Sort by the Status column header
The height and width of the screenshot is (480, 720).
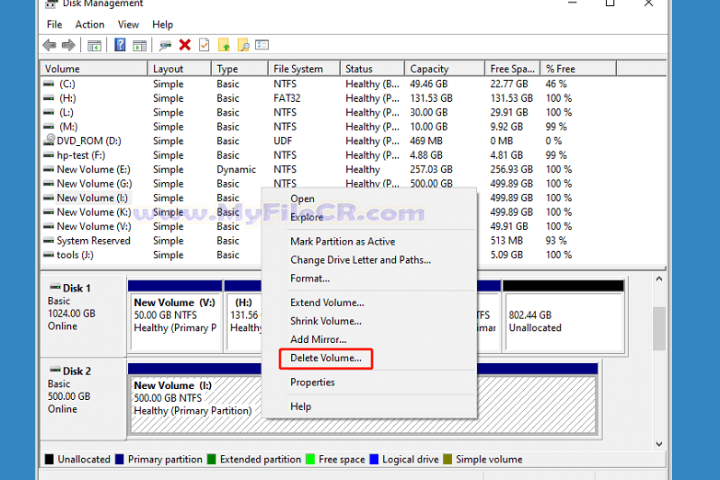372,69
